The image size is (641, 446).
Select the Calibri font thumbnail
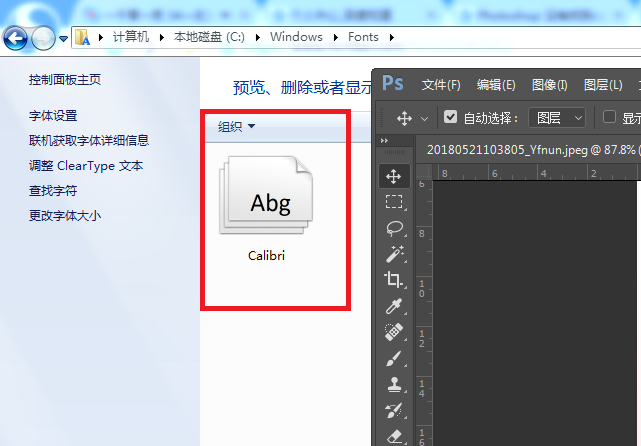[x=266, y=195]
